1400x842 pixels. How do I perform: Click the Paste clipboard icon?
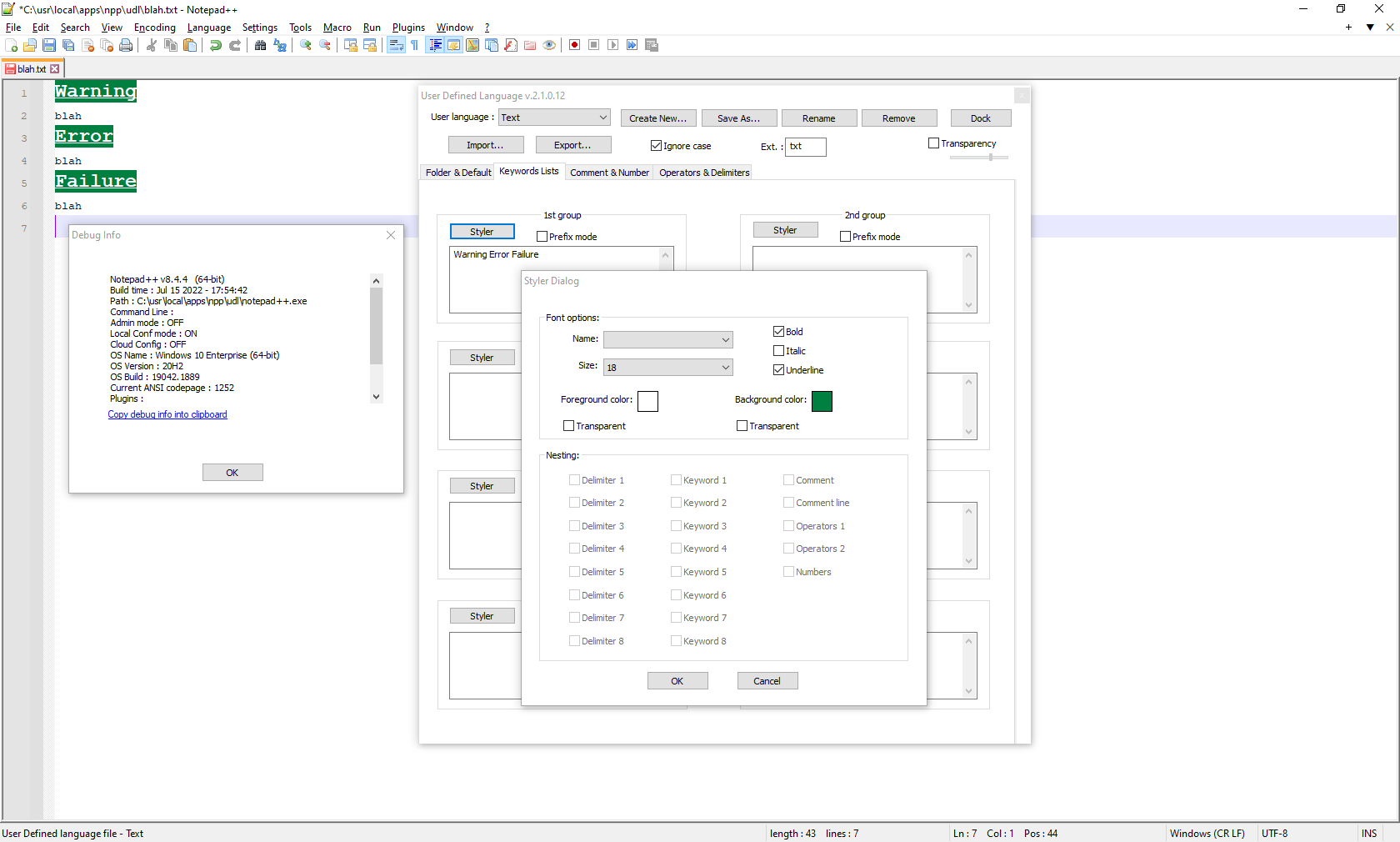(x=190, y=45)
